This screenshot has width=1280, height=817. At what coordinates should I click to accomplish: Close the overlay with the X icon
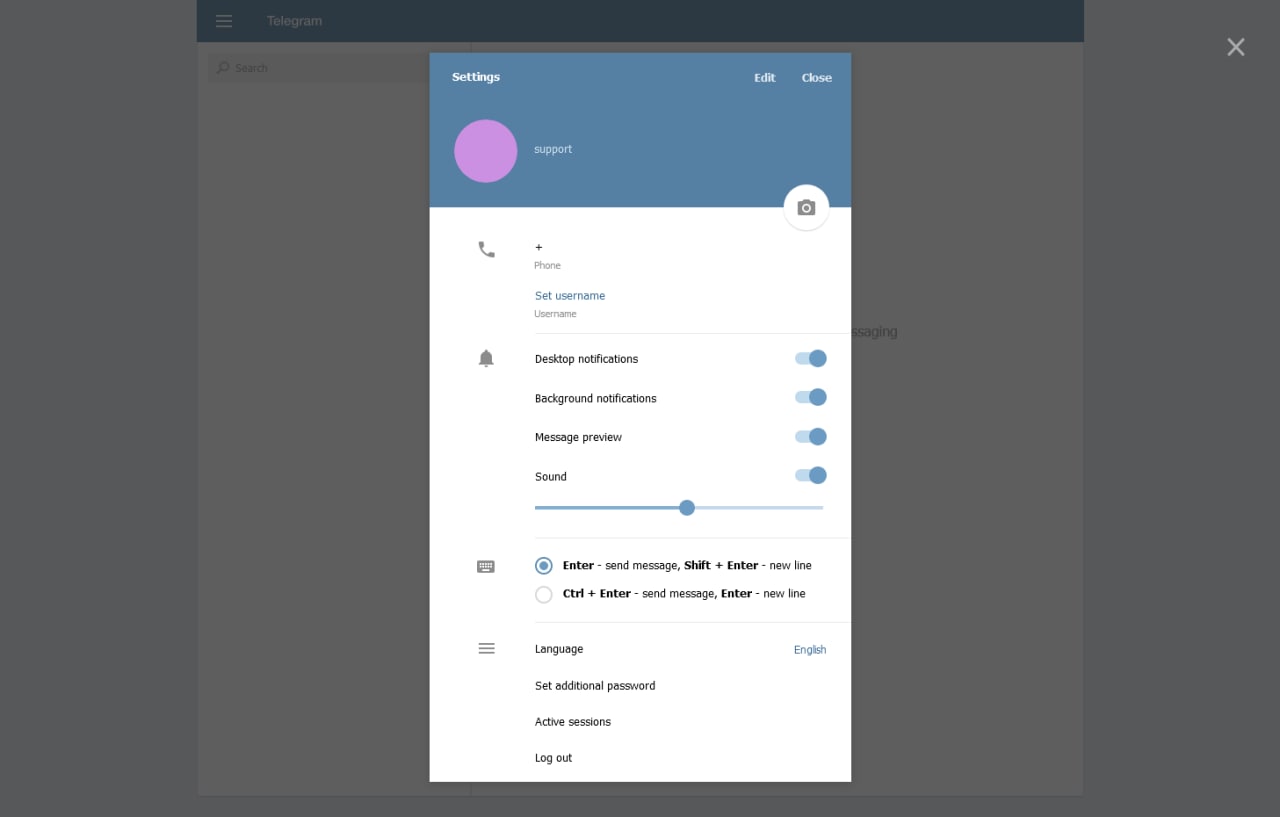pyautogui.click(x=1236, y=47)
